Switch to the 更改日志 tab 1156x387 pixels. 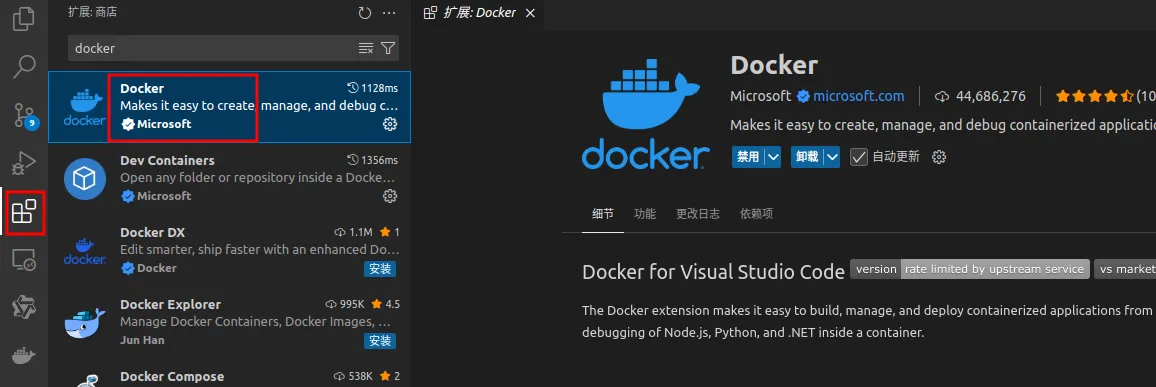pos(697,214)
